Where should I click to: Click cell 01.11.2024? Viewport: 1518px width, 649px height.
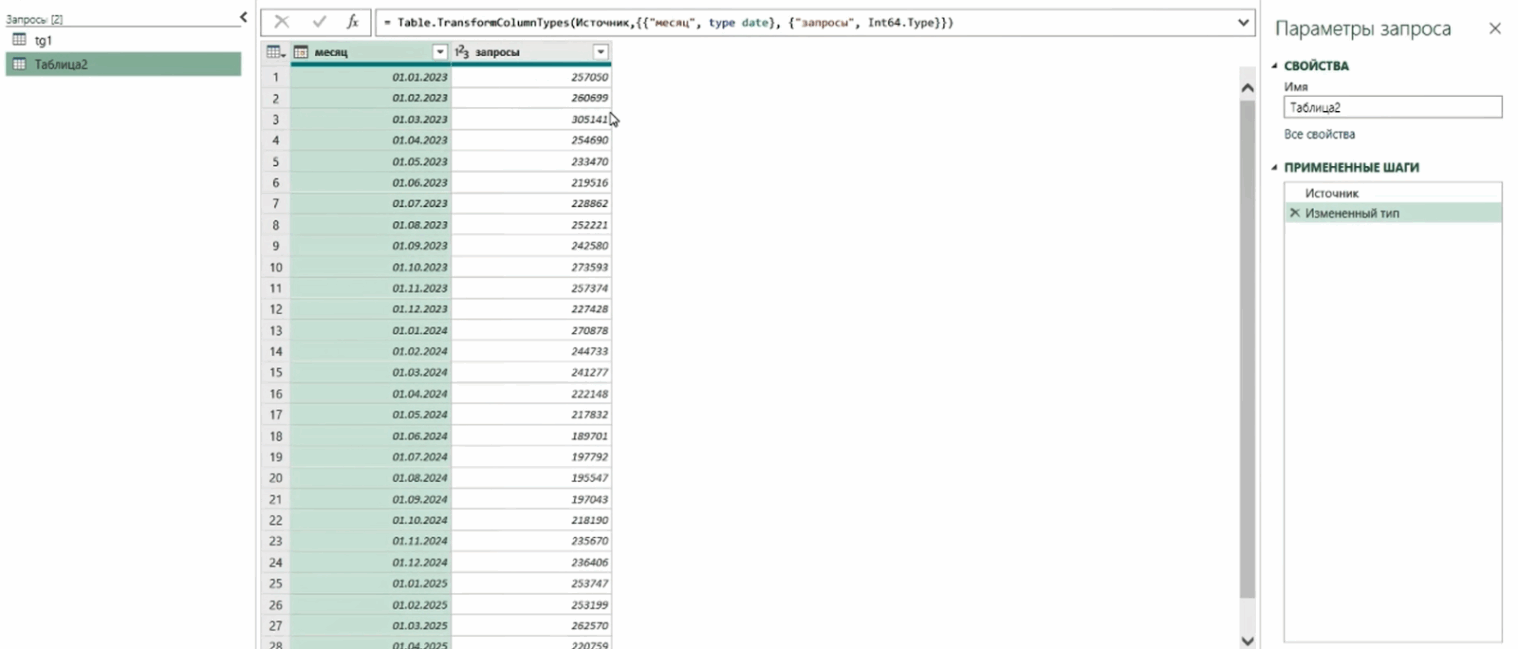(x=371, y=541)
